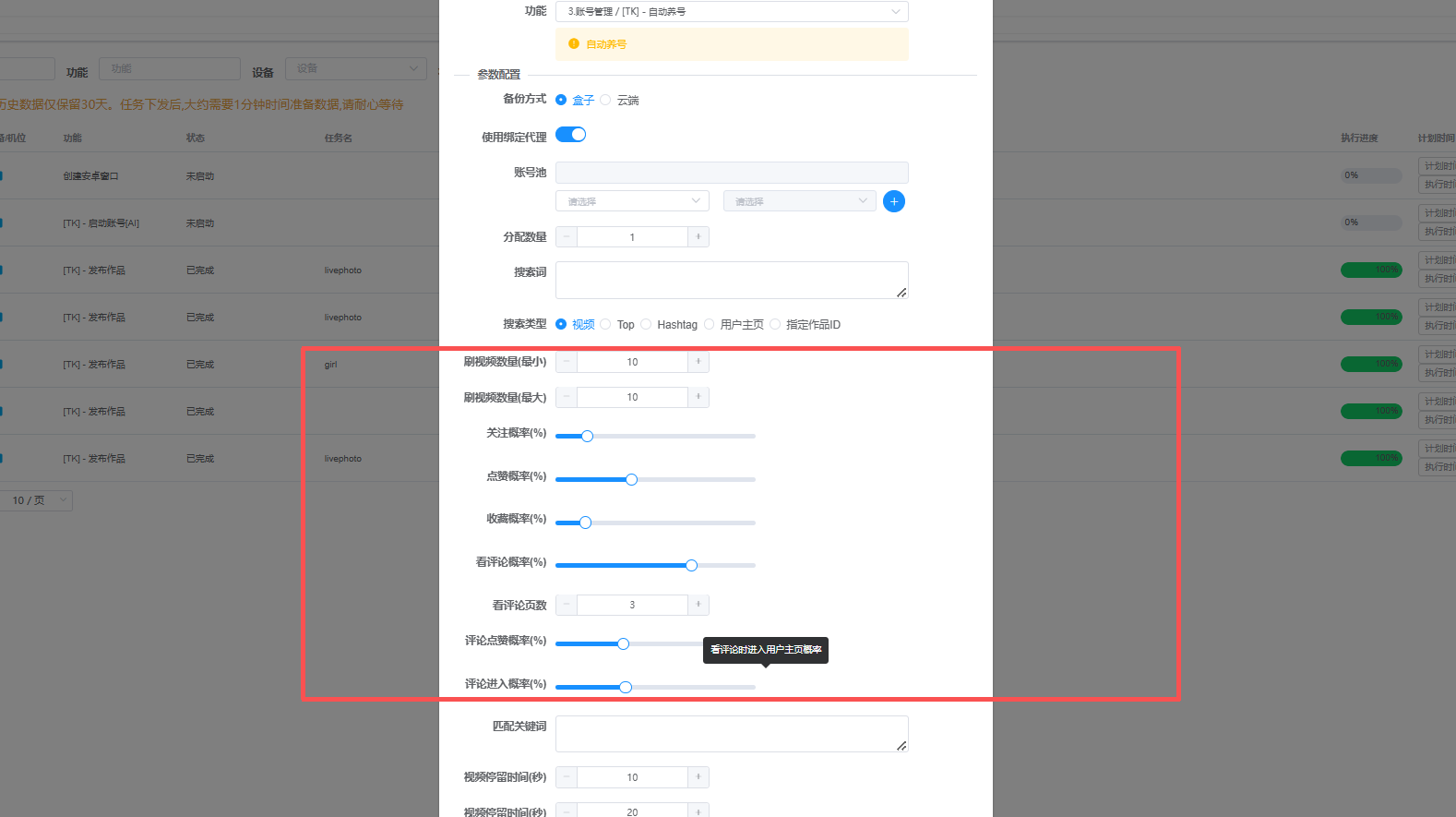Click the 评论点赞概率(%) slider handle
Viewport: 1456px width, 817px height.
(623, 643)
